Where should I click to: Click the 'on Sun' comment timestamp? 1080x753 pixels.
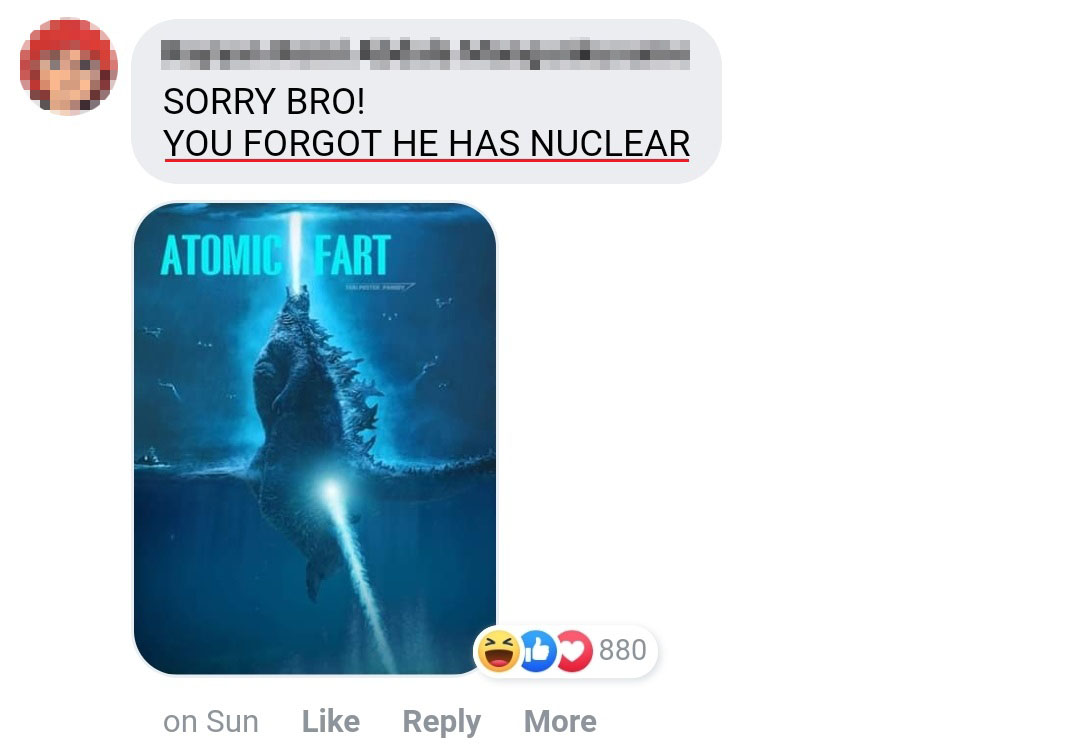click(211, 721)
